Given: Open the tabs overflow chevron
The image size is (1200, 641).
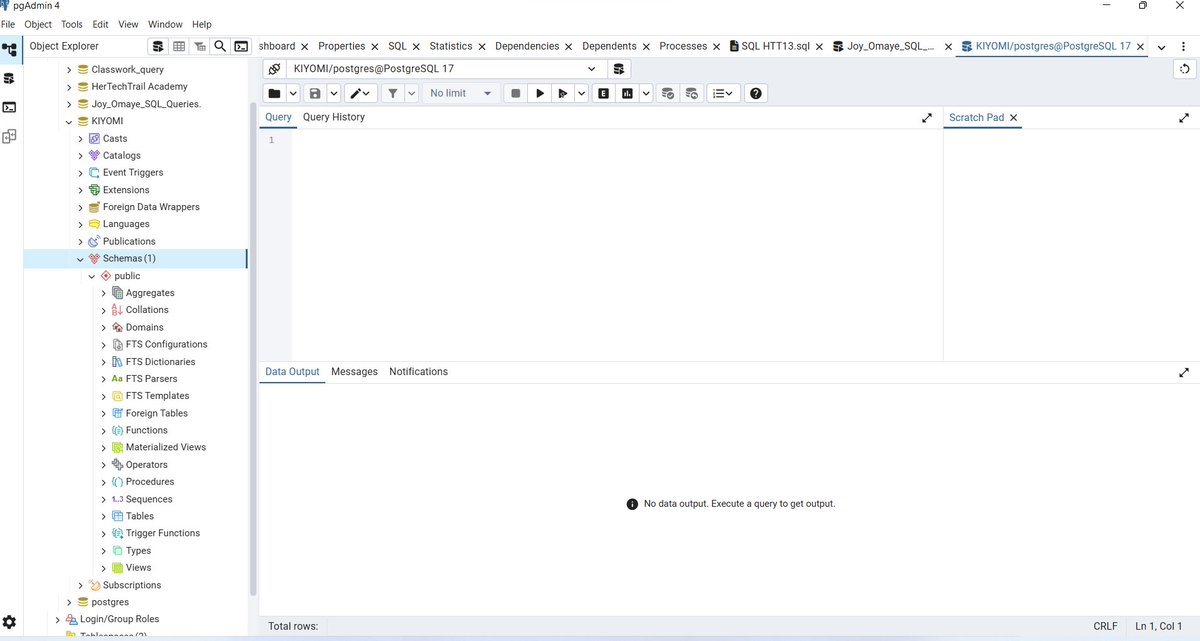Looking at the screenshot, I should click(1161, 47).
